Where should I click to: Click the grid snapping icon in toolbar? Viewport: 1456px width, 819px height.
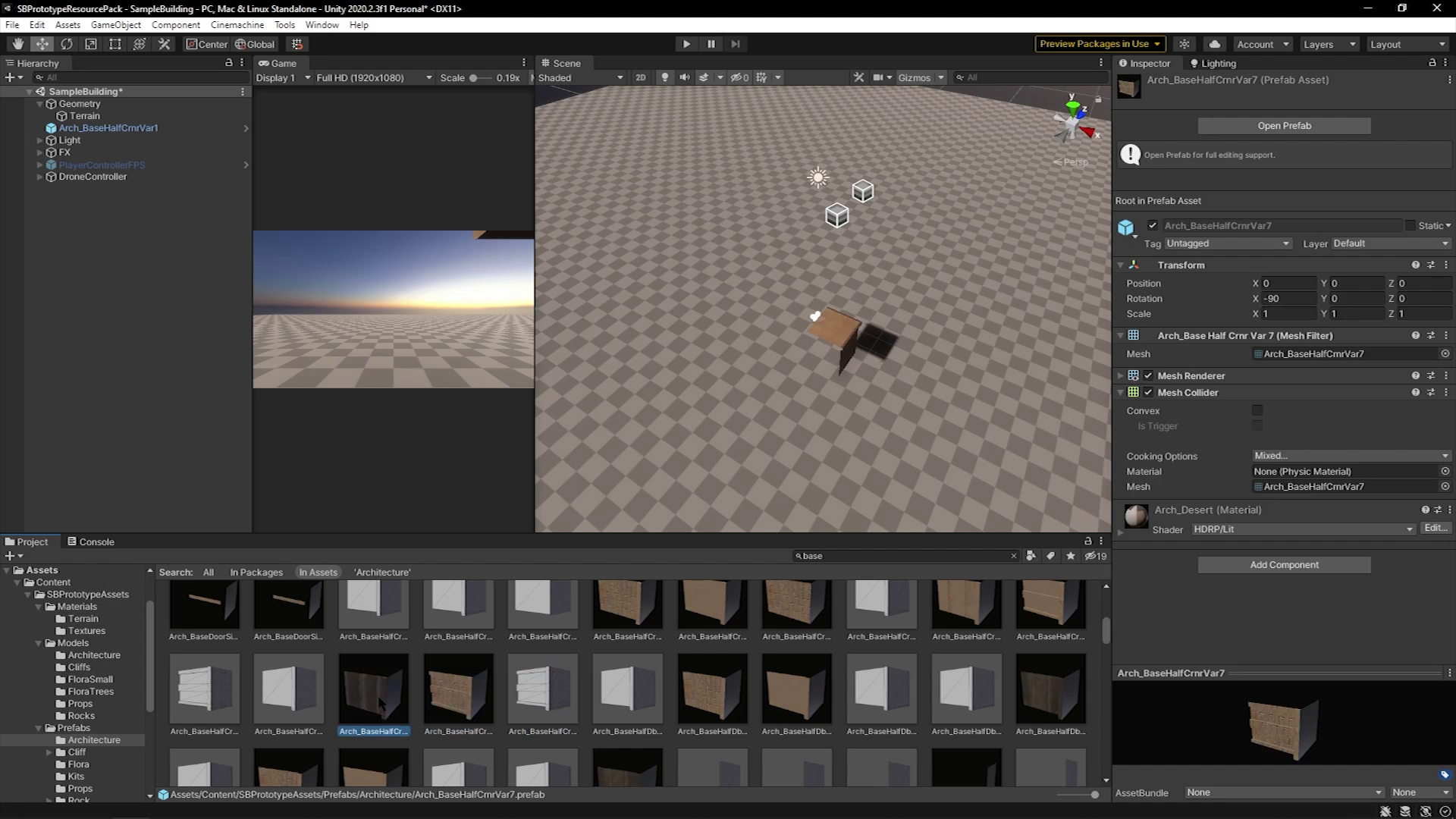[297, 44]
